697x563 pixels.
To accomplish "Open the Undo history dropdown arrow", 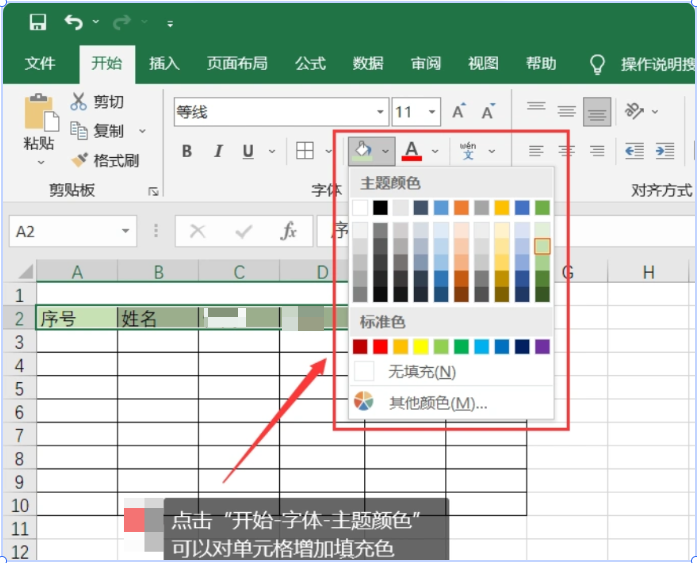I will [x=96, y=21].
